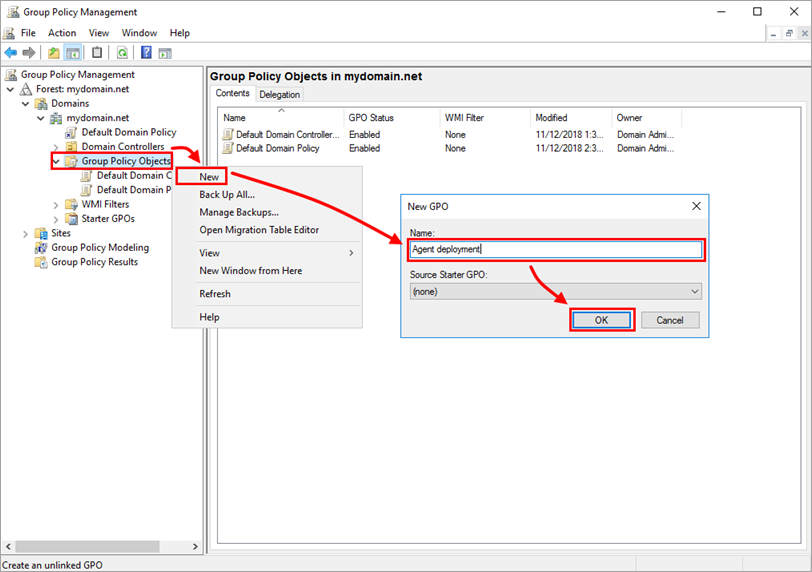Sort list by Owner column header
The image size is (812, 572).
click(647, 118)
